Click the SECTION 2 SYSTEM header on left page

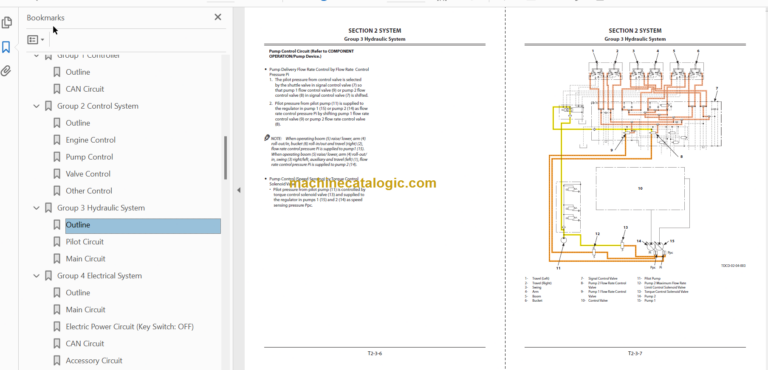pos(375,30)
